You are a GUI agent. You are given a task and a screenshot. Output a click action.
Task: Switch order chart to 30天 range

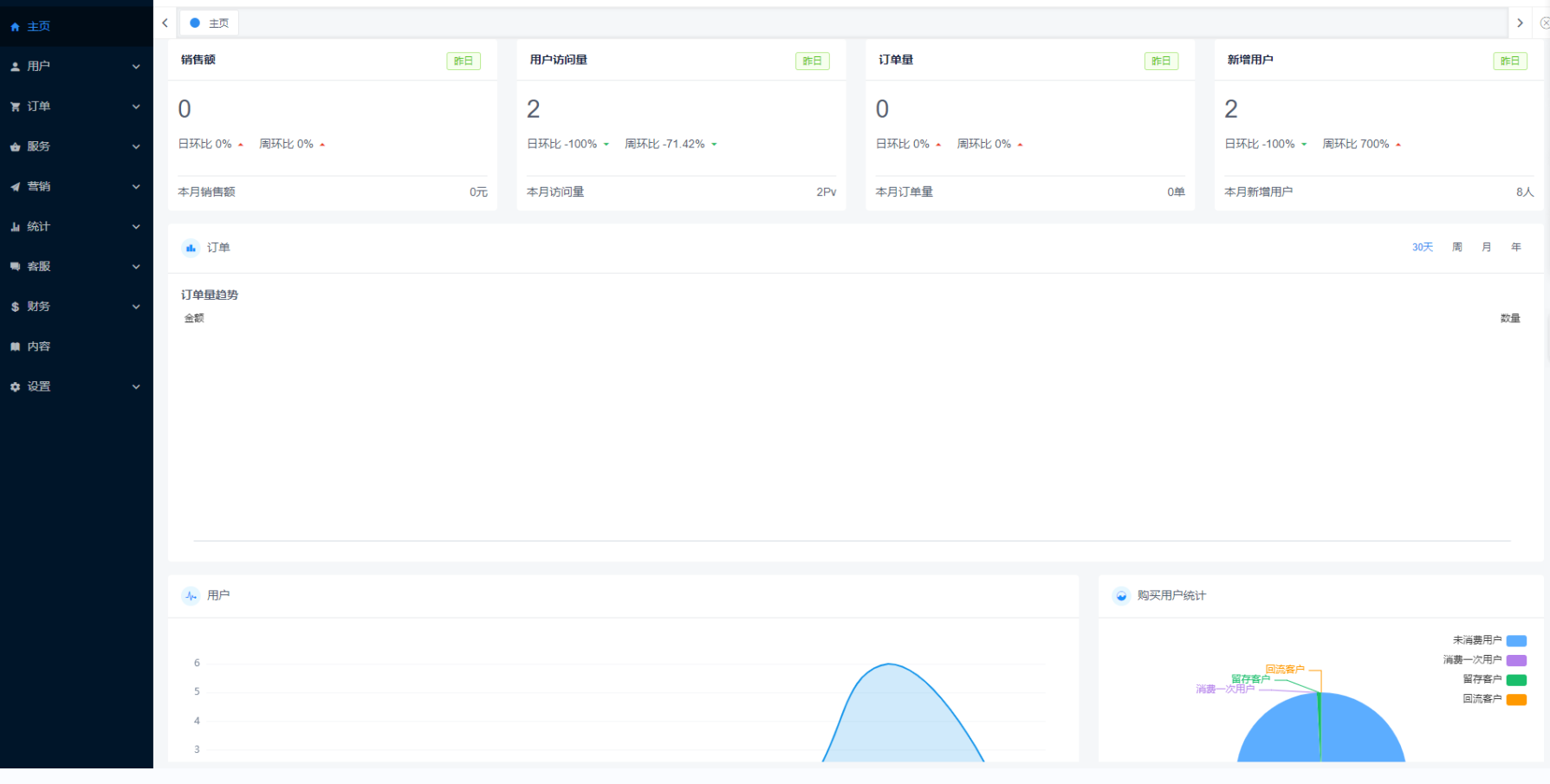point(1423,248)
